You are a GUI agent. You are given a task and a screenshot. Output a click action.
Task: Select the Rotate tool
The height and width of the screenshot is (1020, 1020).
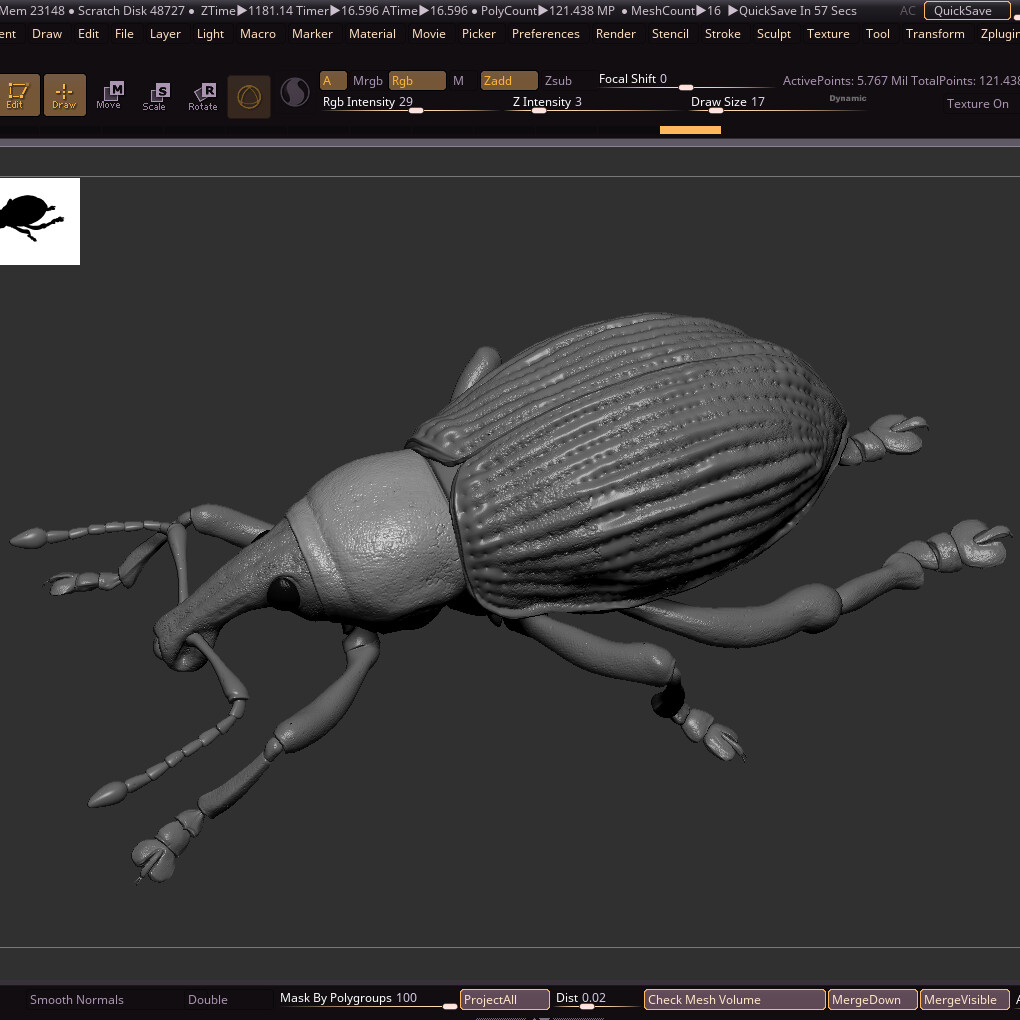[x=203, y=96]
